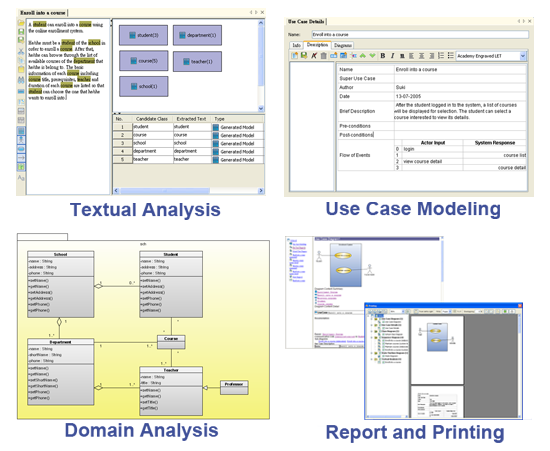Select the Professor class in domain diagram
Screen dimensions: 550x451
pos(234,388)
